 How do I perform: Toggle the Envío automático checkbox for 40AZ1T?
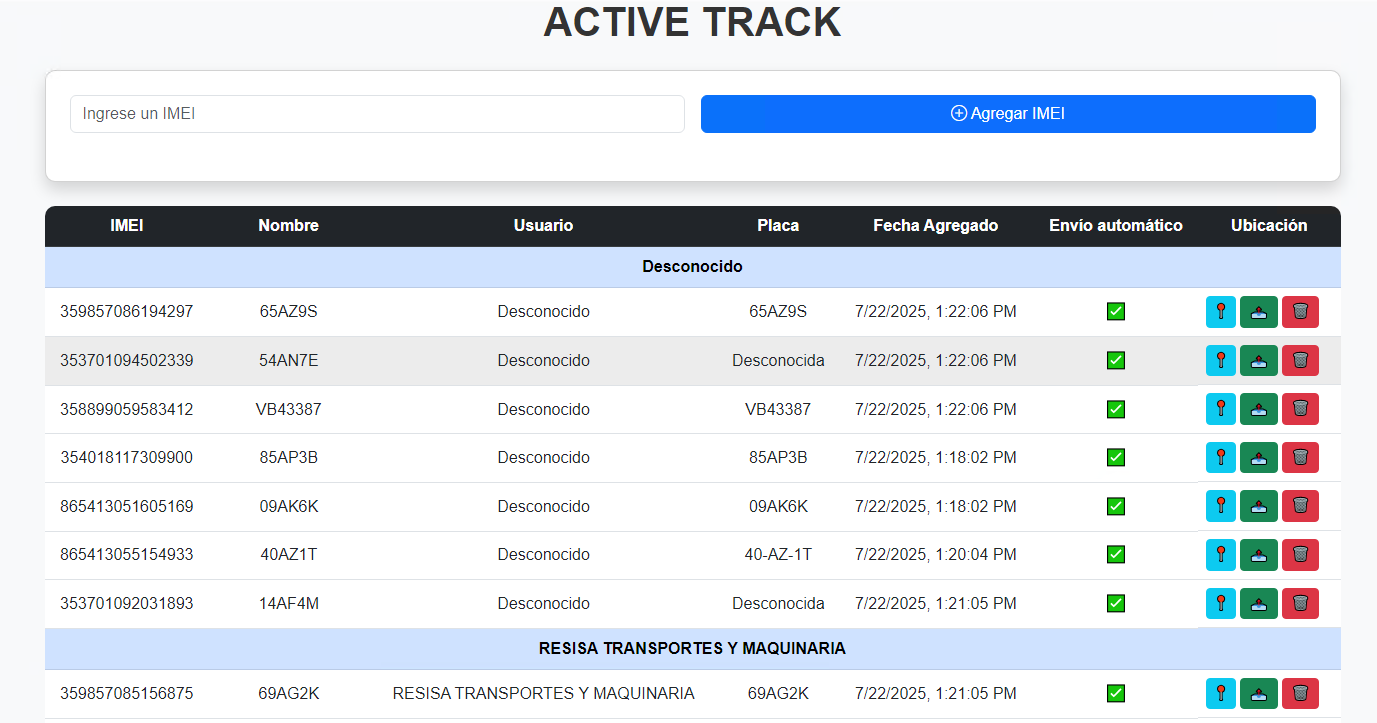[1116, 555]
